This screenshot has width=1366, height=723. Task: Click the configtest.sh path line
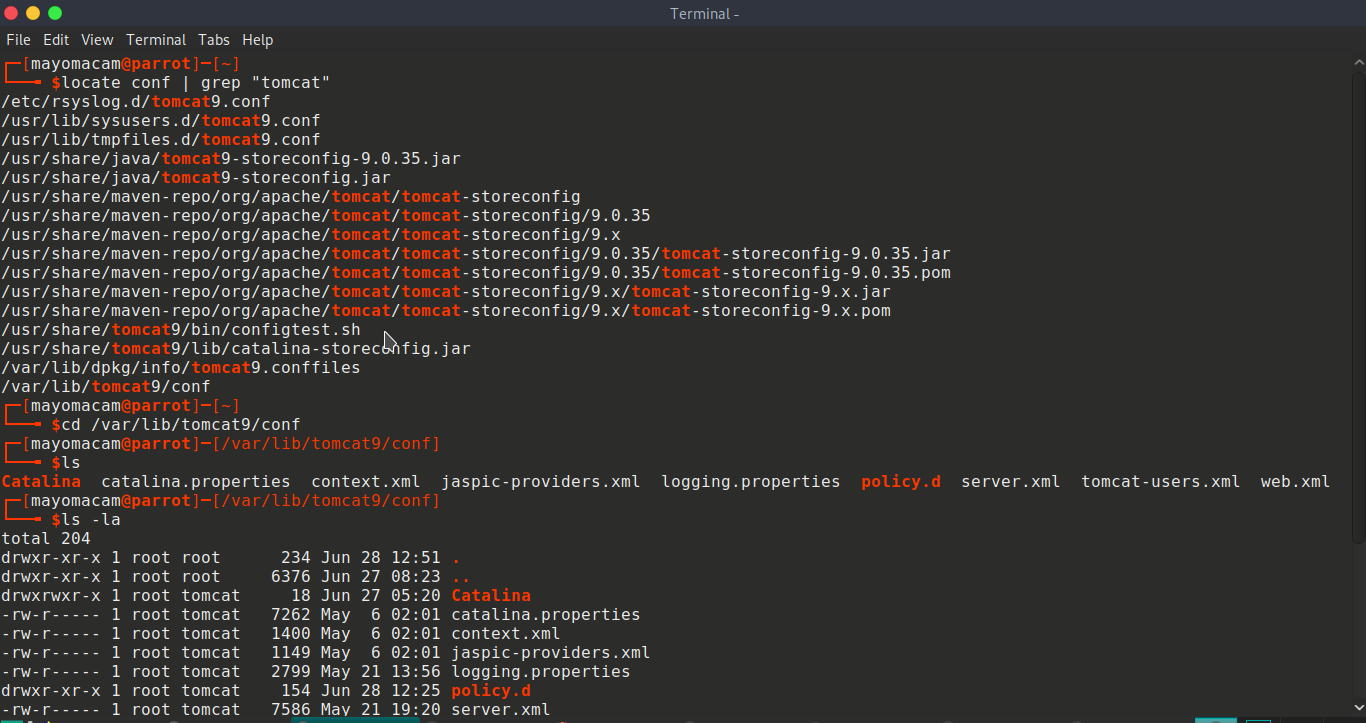pos(180,330)
